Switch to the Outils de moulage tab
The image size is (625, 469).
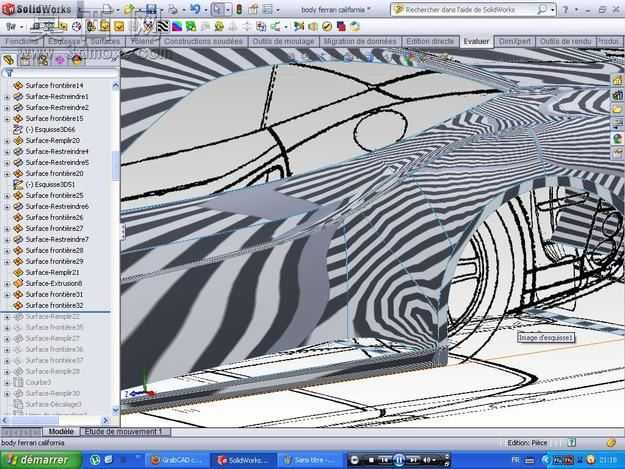click(283, 41)
